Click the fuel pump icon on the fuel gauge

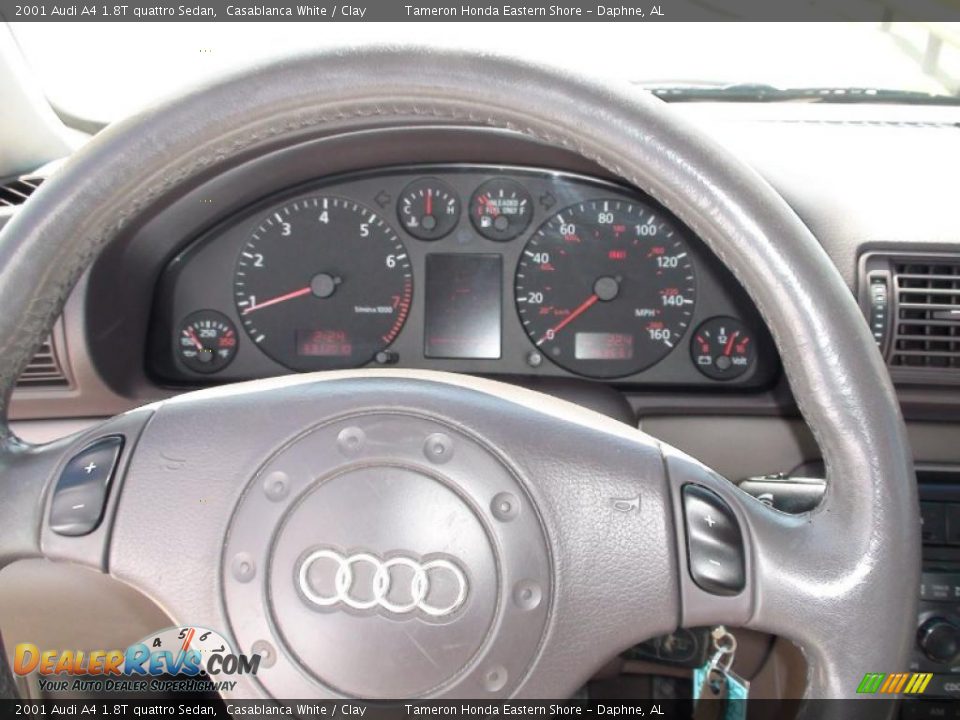(487, 223)
